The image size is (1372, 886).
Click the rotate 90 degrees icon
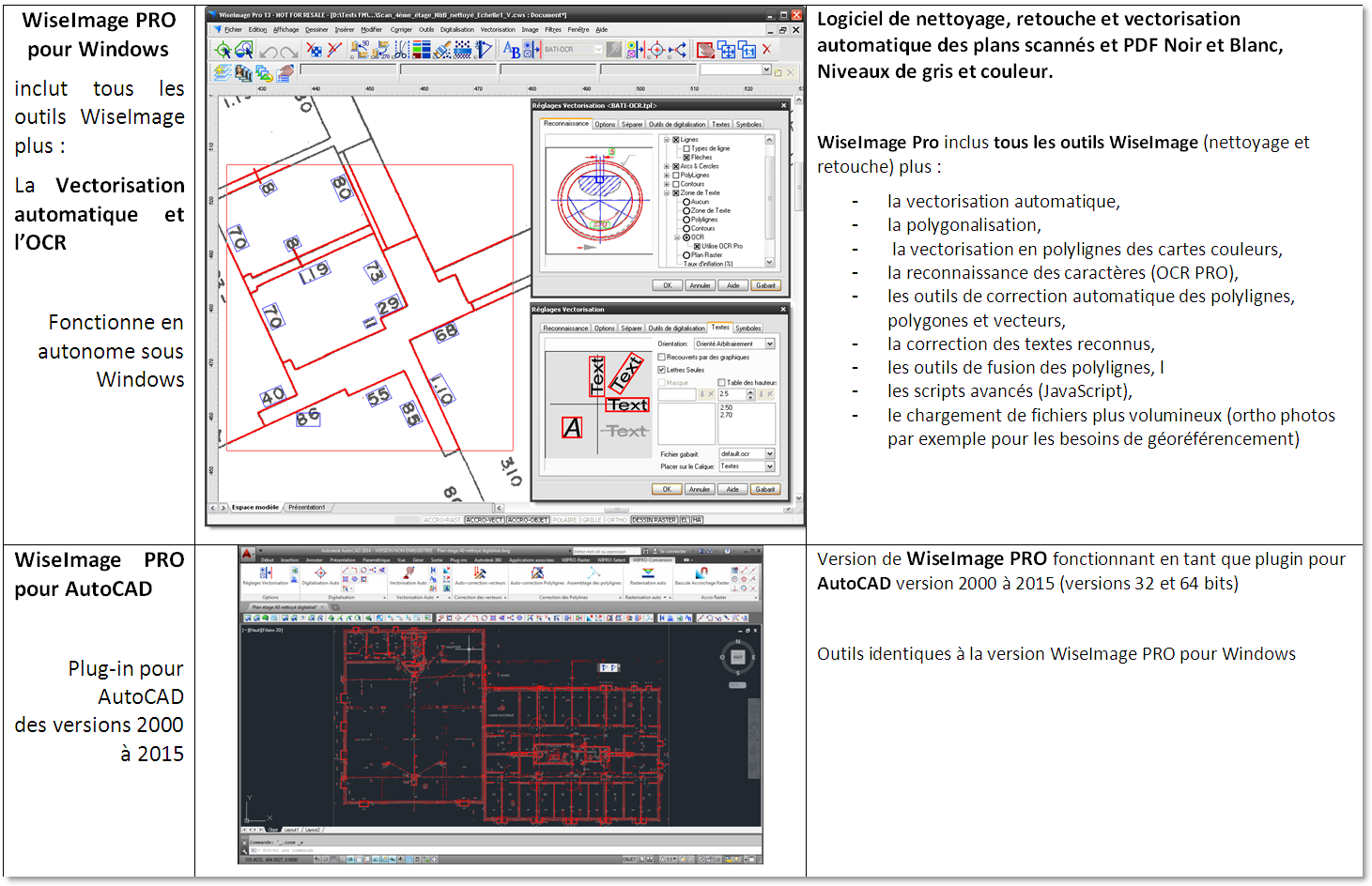(x=360, y=50)
